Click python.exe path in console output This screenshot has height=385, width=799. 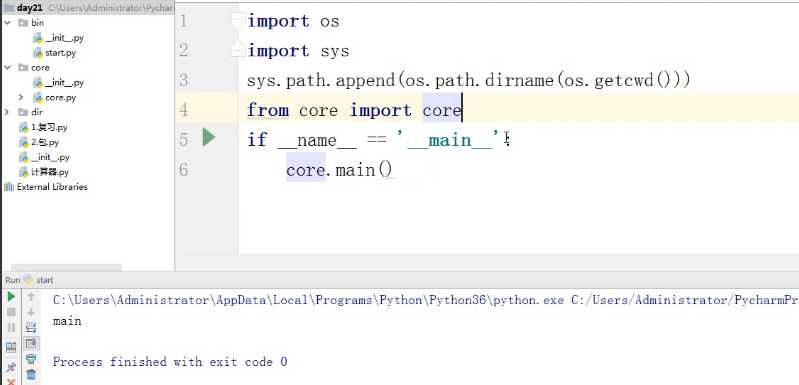[308, 300]
